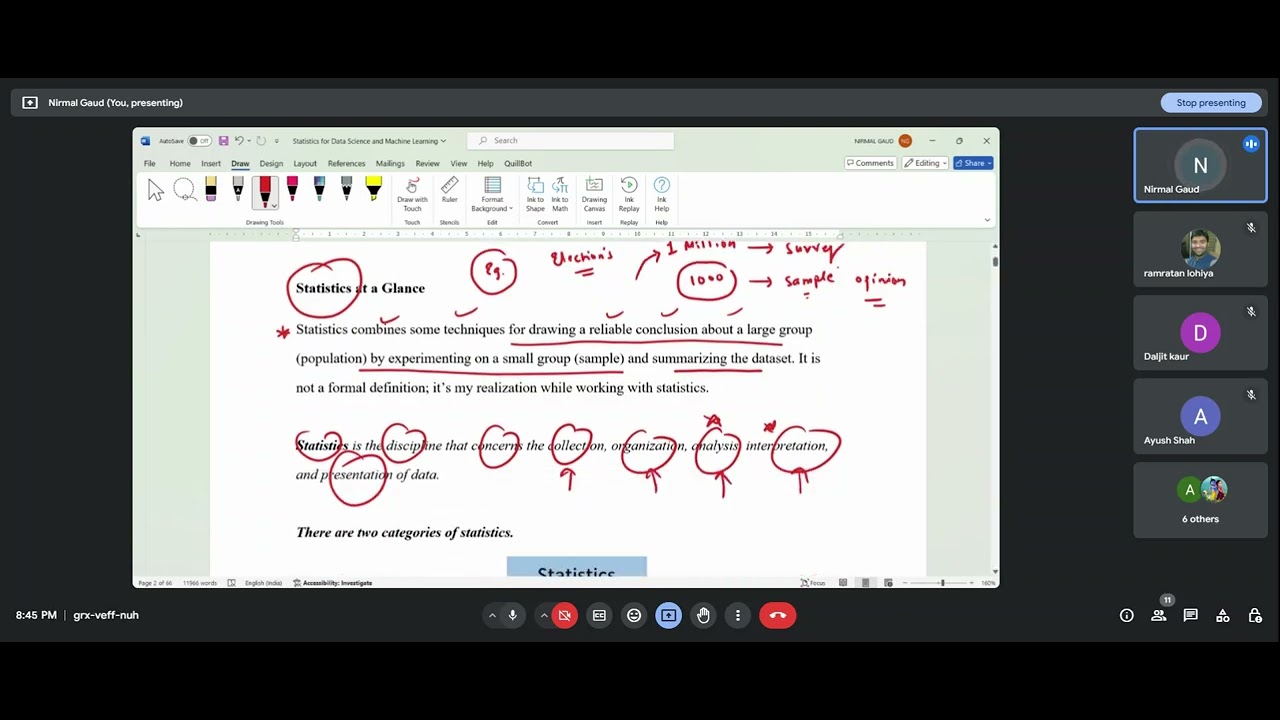The height and width of the screenshot is (720, 1280).
Task: Open the Mailings tab
Action: (x=390, y=163)
